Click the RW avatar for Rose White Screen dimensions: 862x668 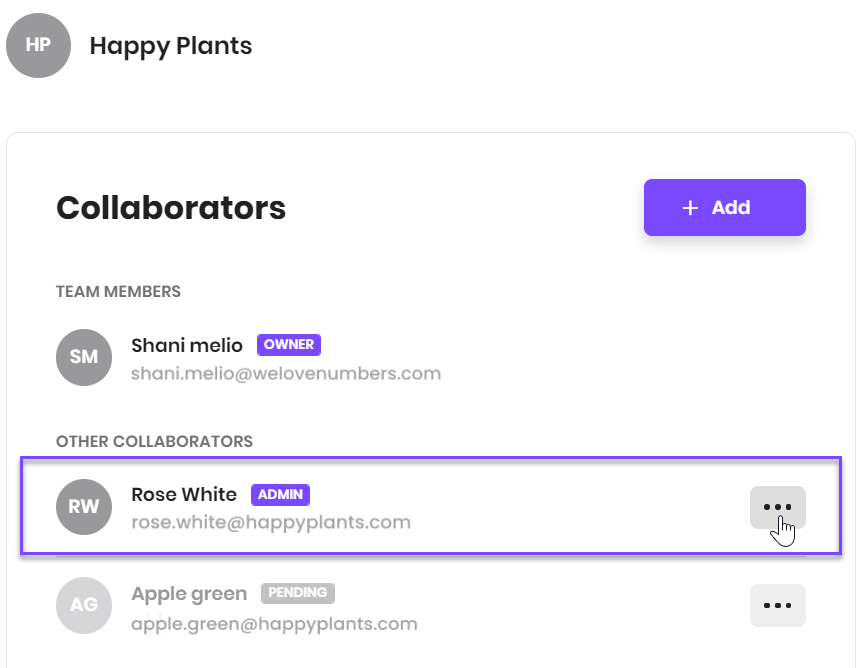coord(84,507)
